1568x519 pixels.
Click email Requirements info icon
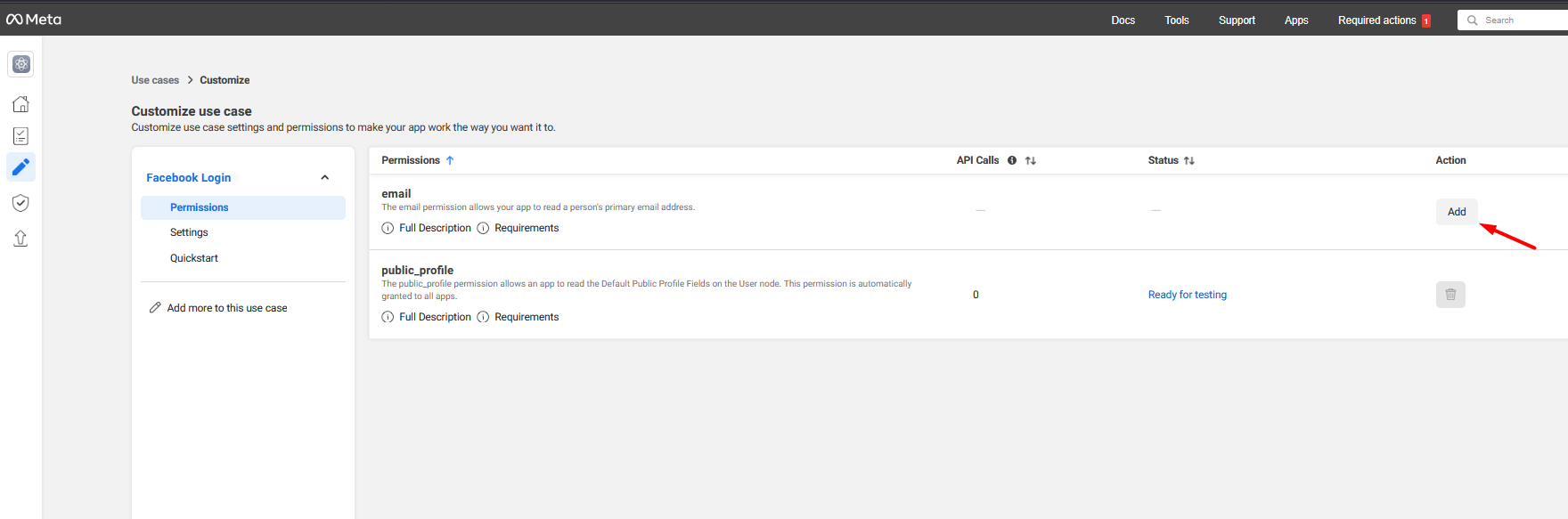pyautogui.click(x=483, y=228)
